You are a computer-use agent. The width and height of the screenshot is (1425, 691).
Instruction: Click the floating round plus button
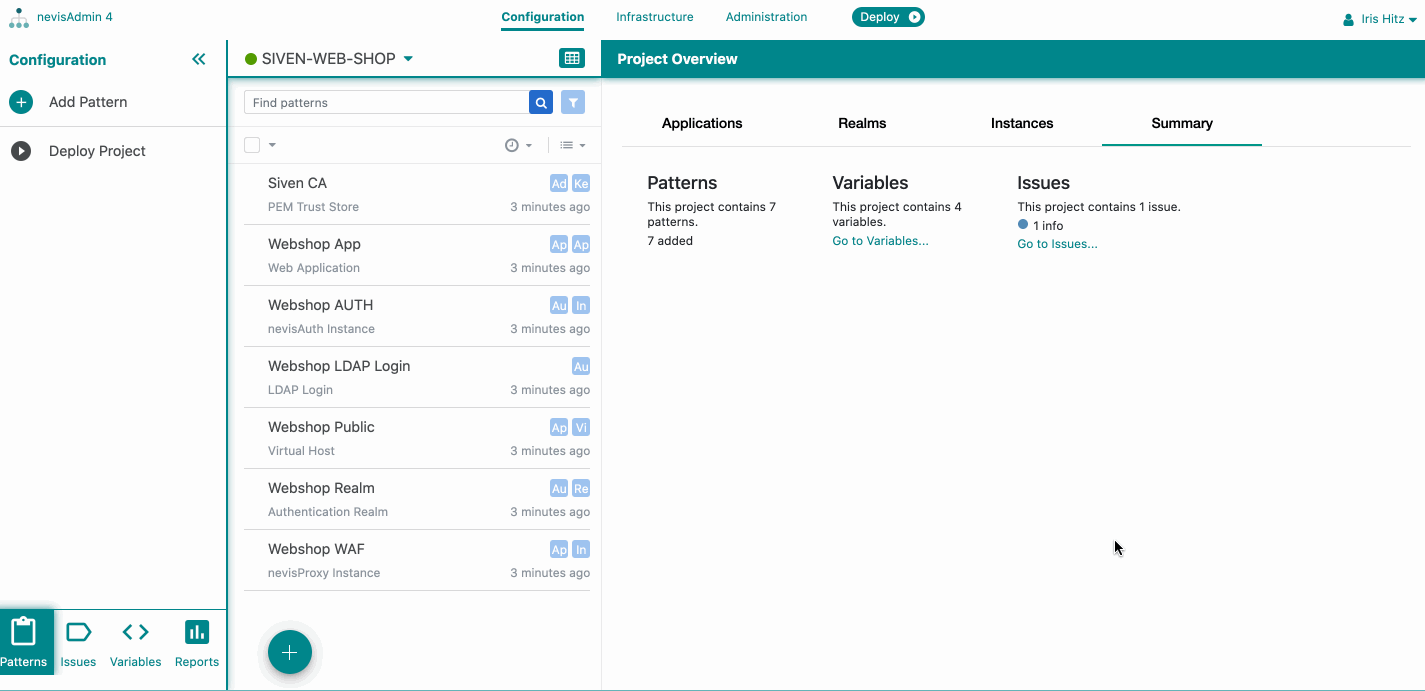coord(290,653)
